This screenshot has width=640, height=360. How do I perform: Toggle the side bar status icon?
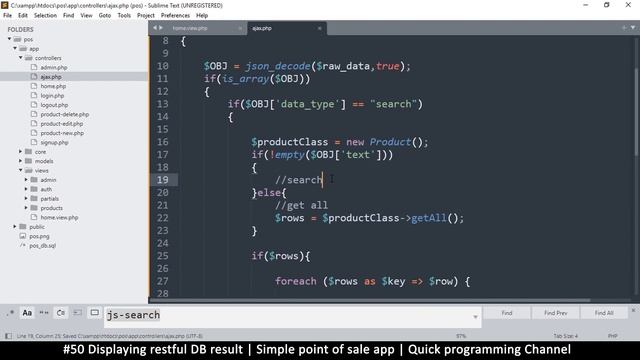(8, 336)
